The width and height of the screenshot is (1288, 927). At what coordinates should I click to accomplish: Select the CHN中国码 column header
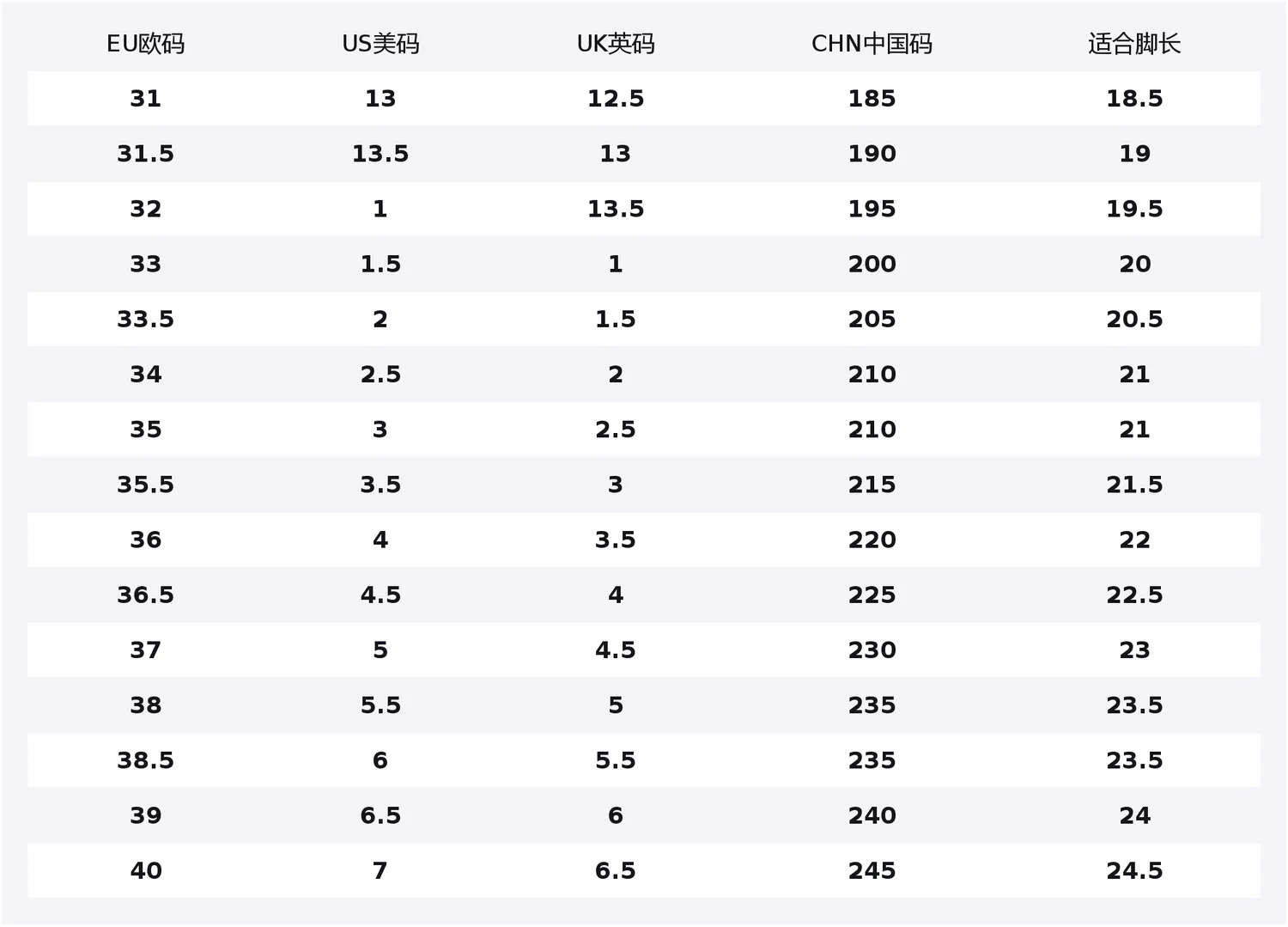click(872, 44)
